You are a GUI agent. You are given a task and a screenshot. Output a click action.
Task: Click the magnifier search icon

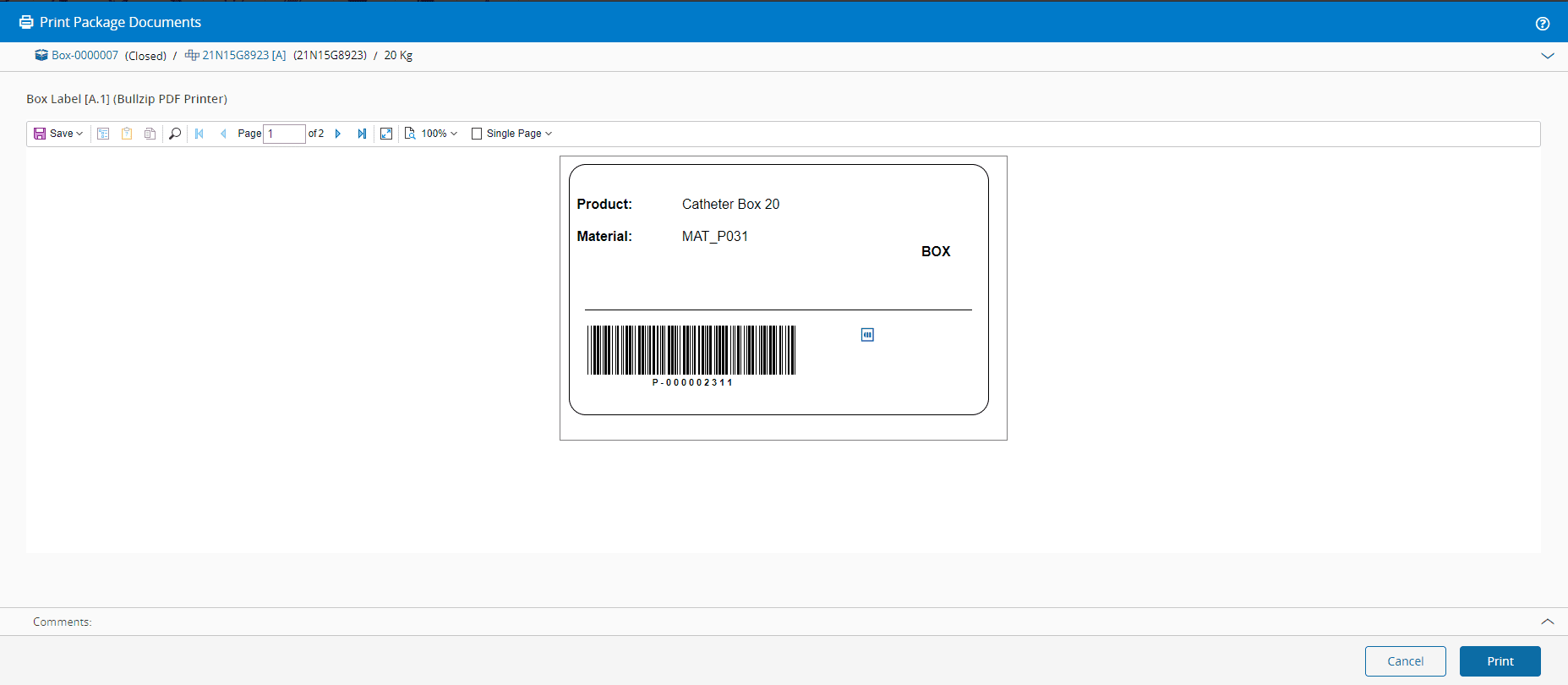(175, 134)
